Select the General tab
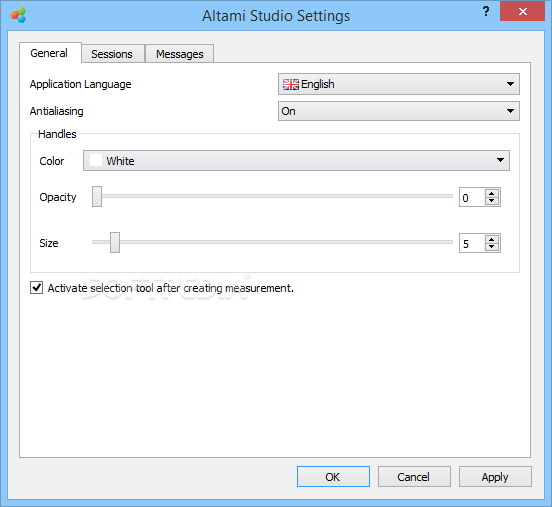This screenshot has height=507, width=552. pos(50,53)
